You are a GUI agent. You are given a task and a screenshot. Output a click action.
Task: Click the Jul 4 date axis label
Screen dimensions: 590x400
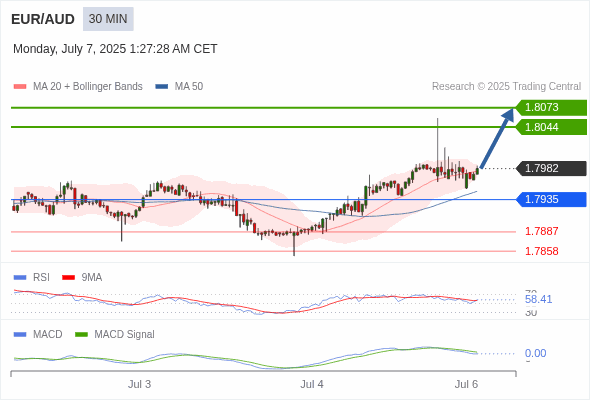tap(312, 384)
